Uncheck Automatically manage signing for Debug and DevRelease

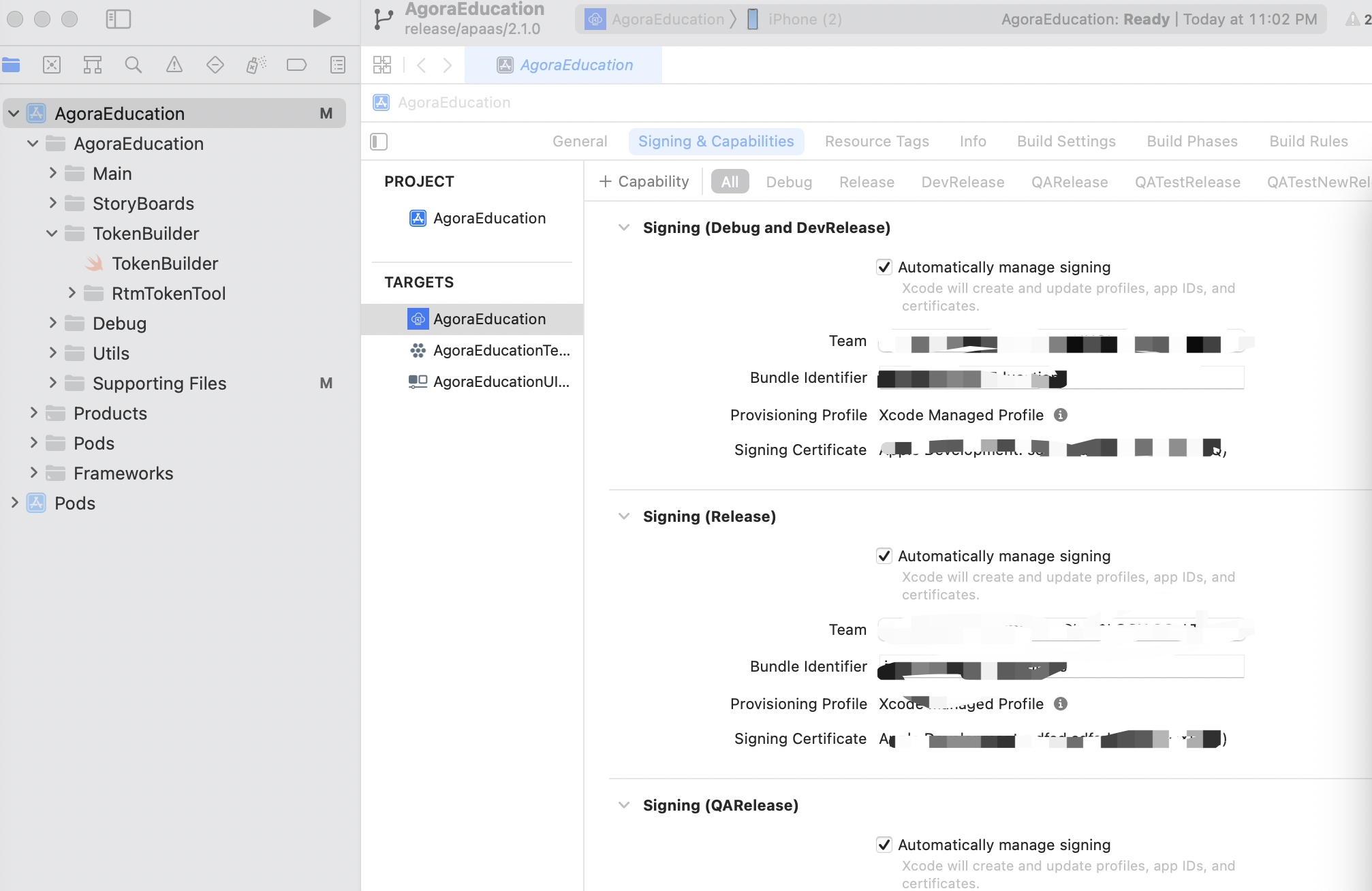(x=884, y=267)
